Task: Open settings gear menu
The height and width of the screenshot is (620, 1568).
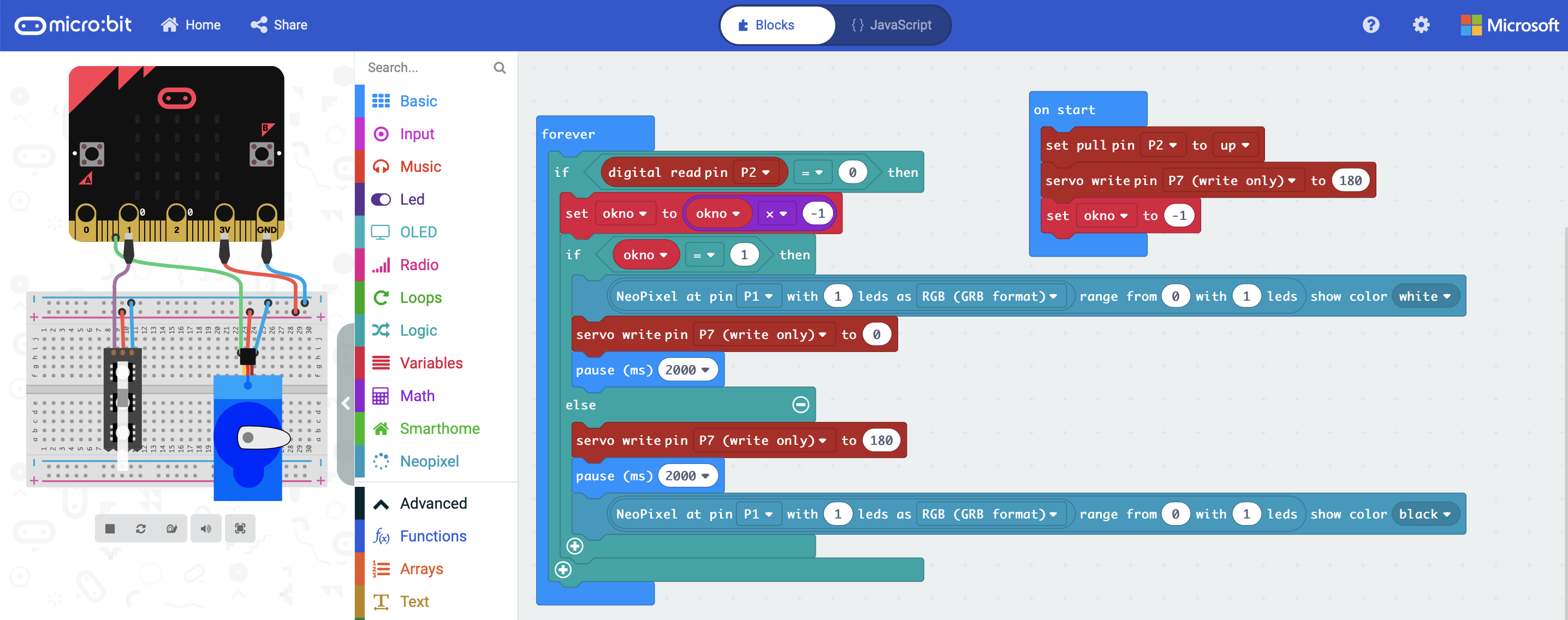Action: 1421,25
